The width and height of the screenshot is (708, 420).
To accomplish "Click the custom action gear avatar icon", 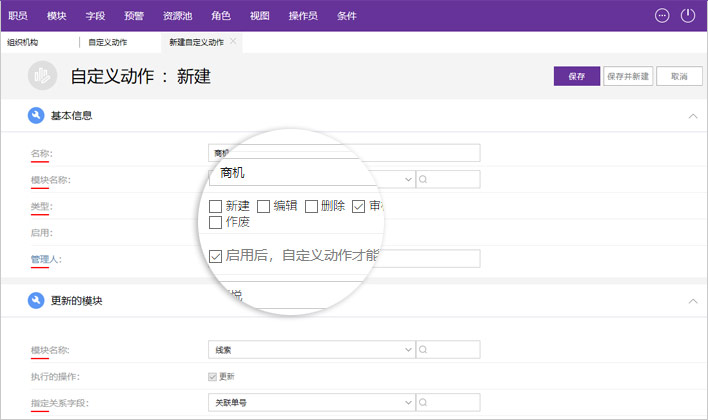I will coord(42,76).
